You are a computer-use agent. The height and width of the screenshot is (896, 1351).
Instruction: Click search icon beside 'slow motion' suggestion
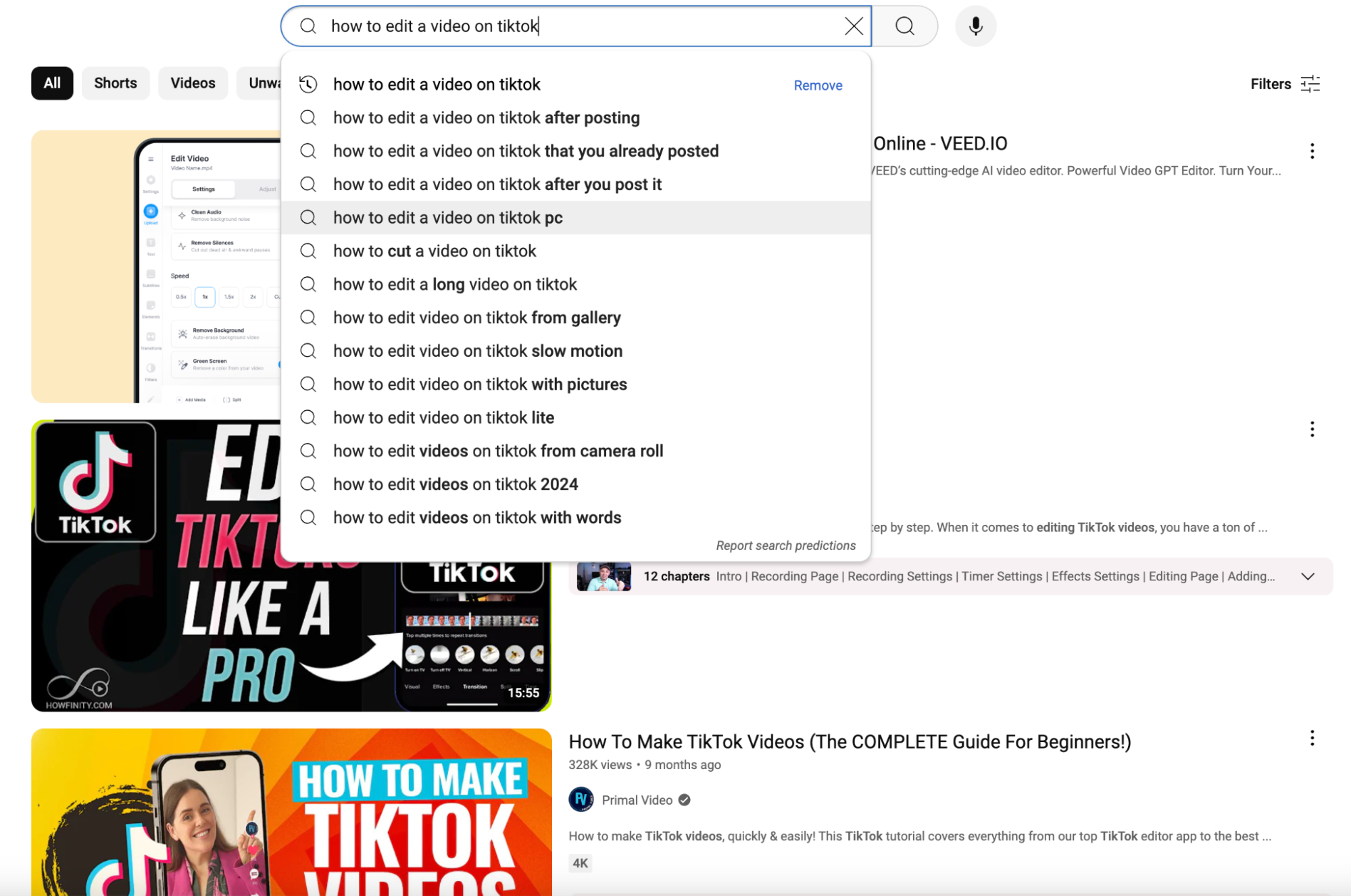coord(308,351)
